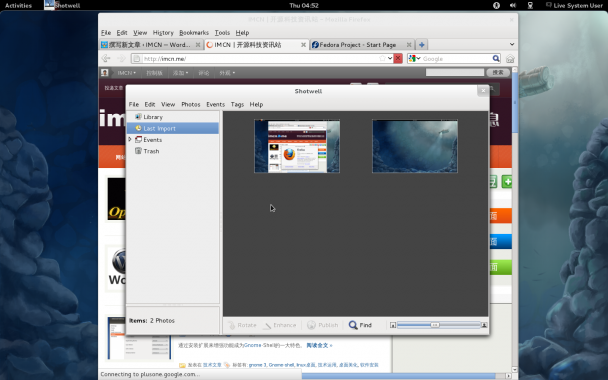This screenshot has height=380, width=608.
Task: Open the search engine selector dropdown
Action: click(414, 59)
